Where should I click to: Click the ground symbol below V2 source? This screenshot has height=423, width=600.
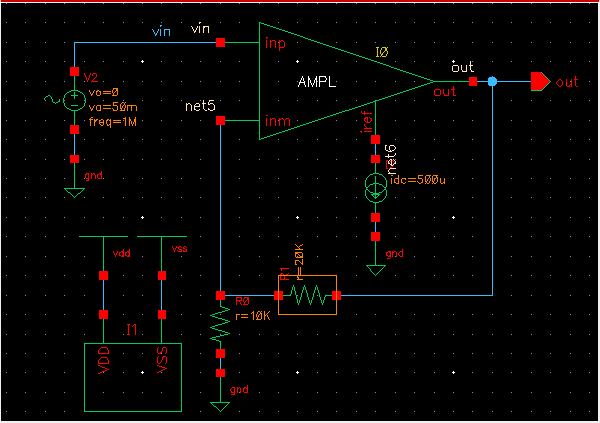point(74,191)
